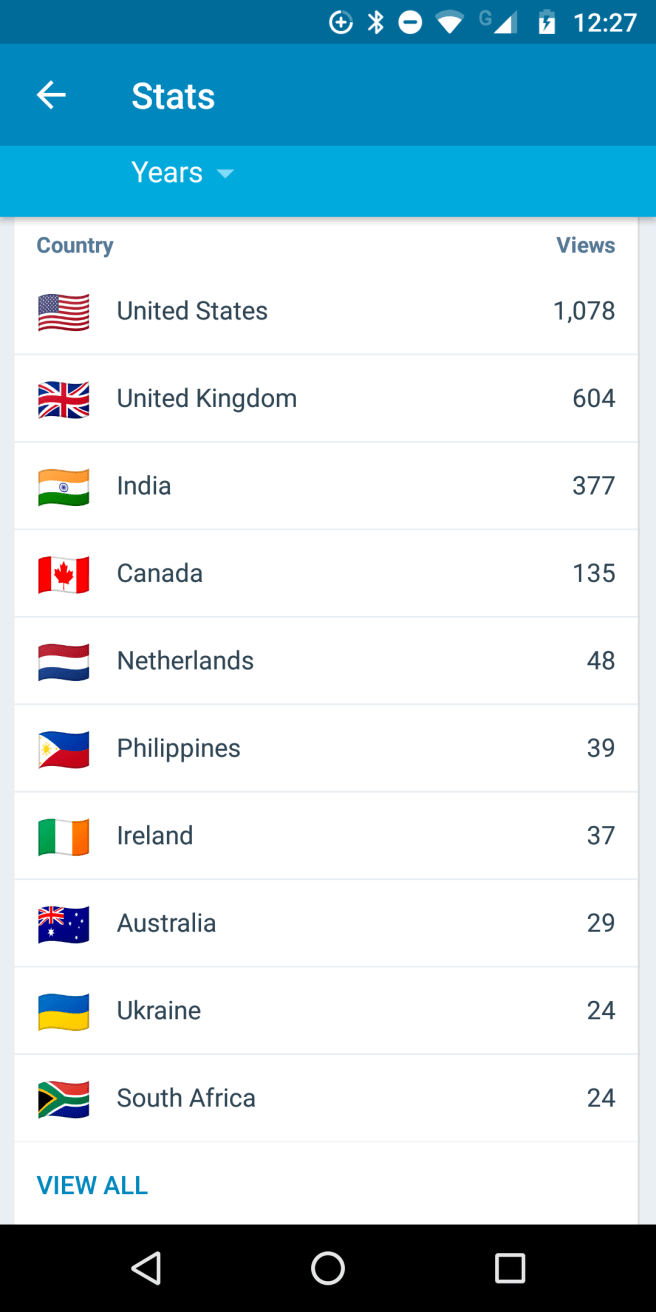
Task: Tap VIEW ALL link
Action: (x=92, y=1185)
